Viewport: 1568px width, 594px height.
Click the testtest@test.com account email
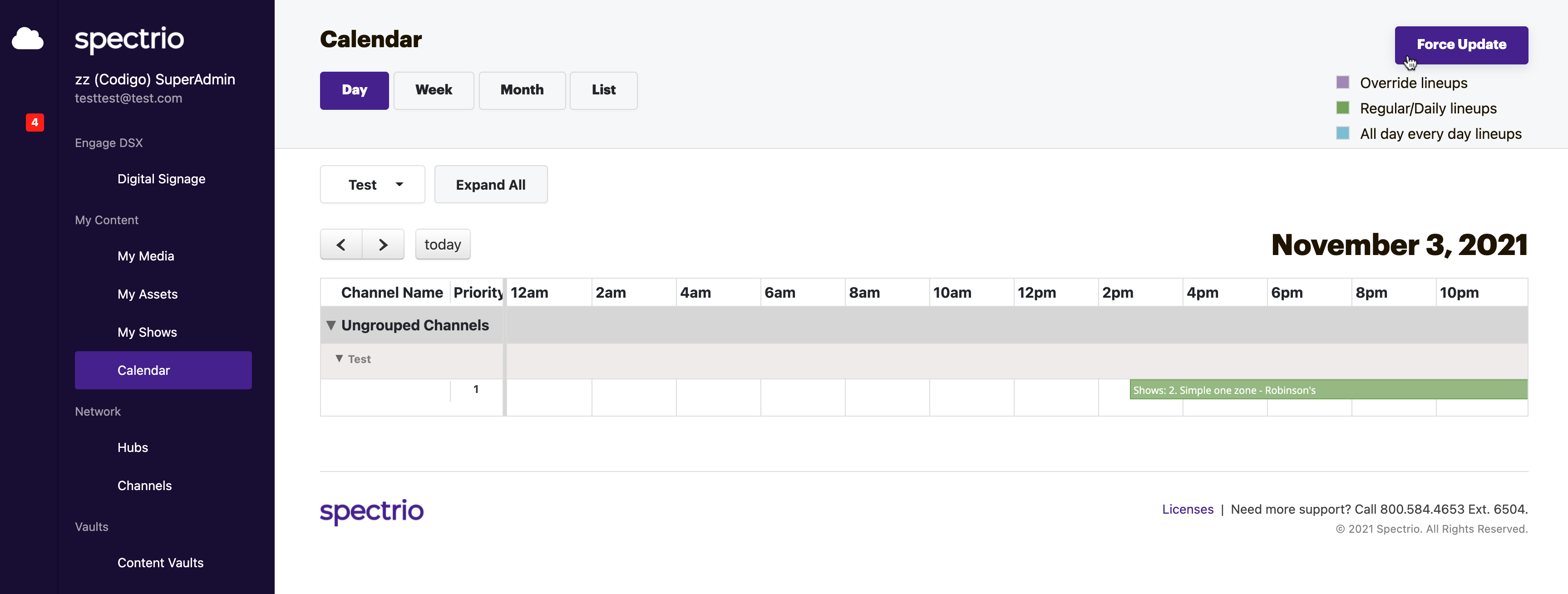pos(128,98)
